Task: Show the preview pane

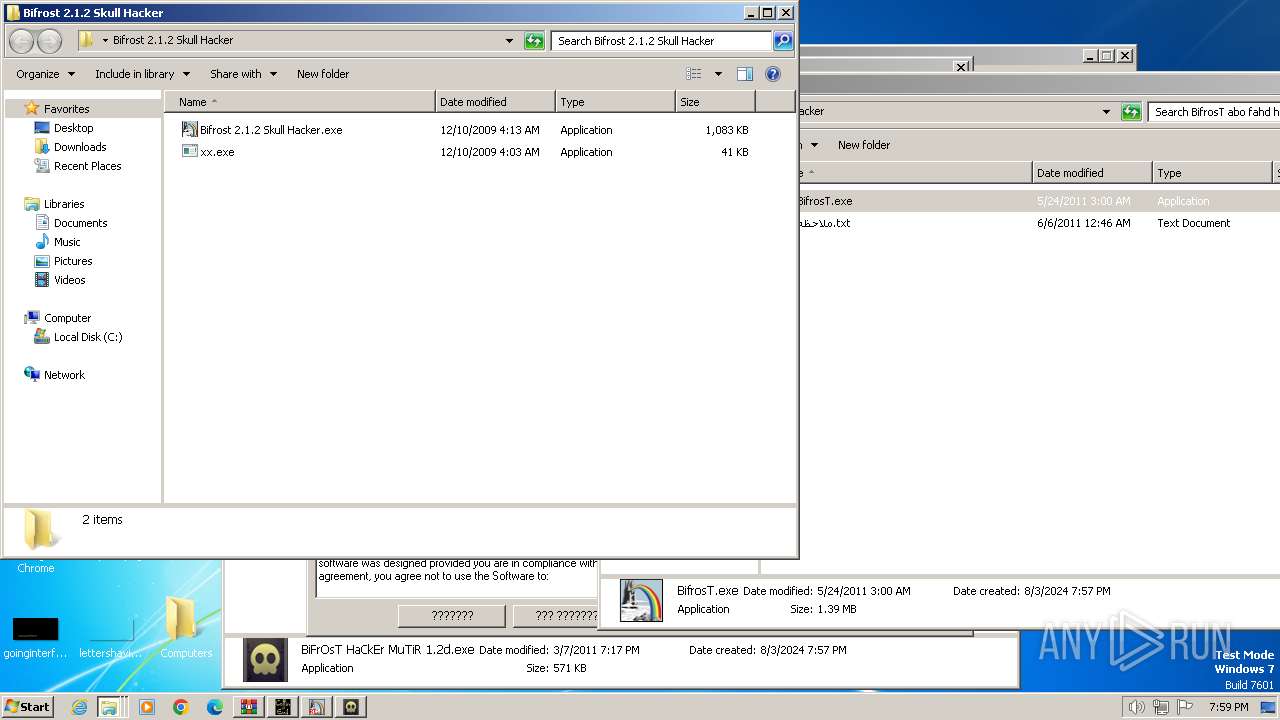Action: coord(744,74)
